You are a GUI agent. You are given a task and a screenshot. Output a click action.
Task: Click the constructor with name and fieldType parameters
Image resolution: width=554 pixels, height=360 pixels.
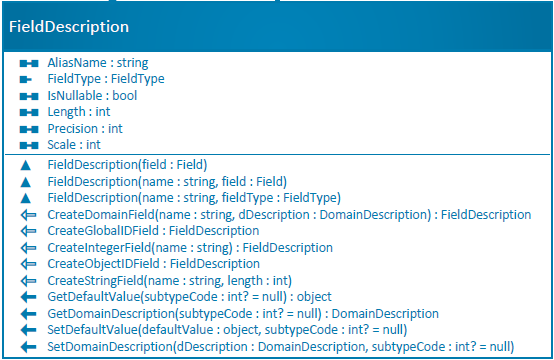pos(194,198)
